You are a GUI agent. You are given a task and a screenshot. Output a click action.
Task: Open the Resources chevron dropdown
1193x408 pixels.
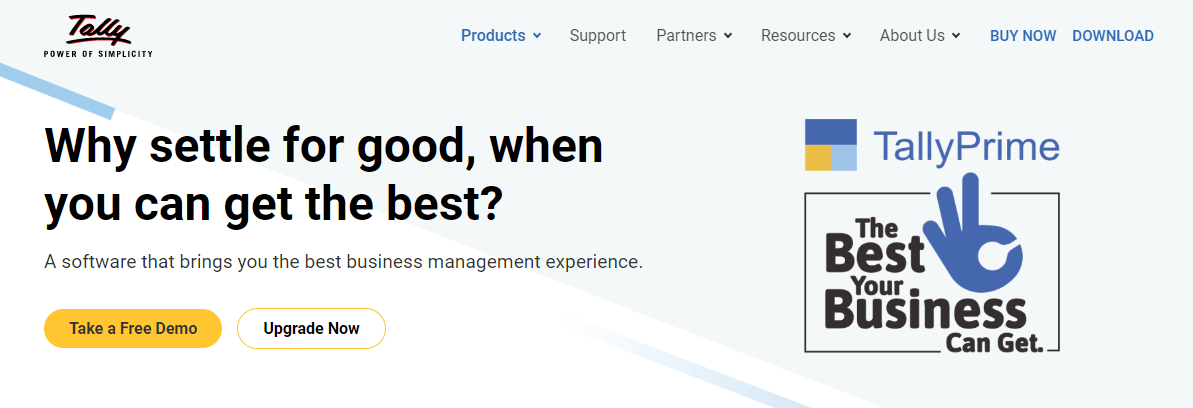(847, 36)
